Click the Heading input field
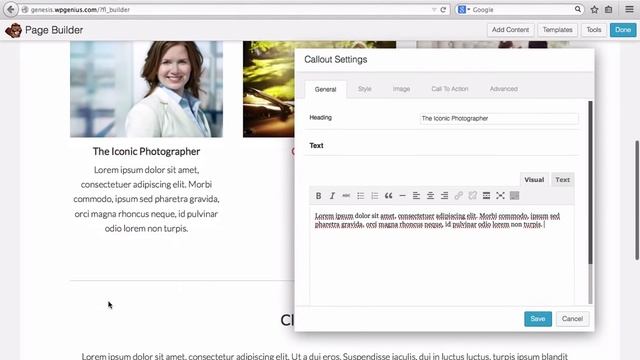The width and height of the screenshot is (640, 360). 499,118
